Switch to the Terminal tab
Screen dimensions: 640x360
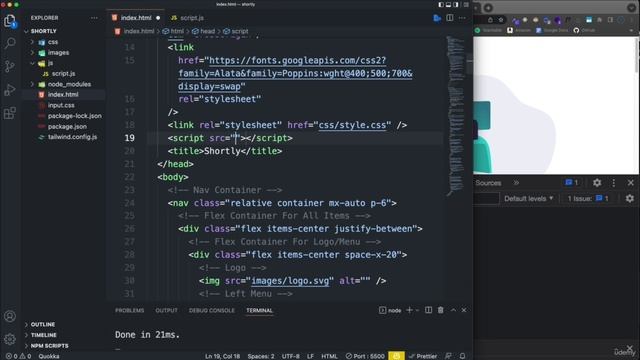[x=259, y=310]
